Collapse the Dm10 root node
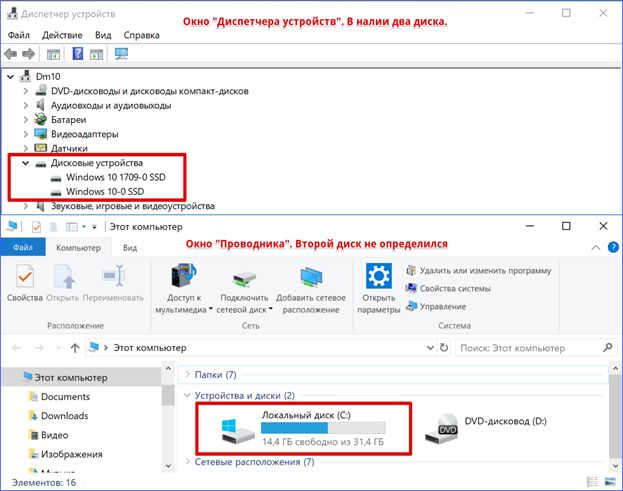Viewport: 623px width, 491px height. pyautogui.click(x=11, y=77)
